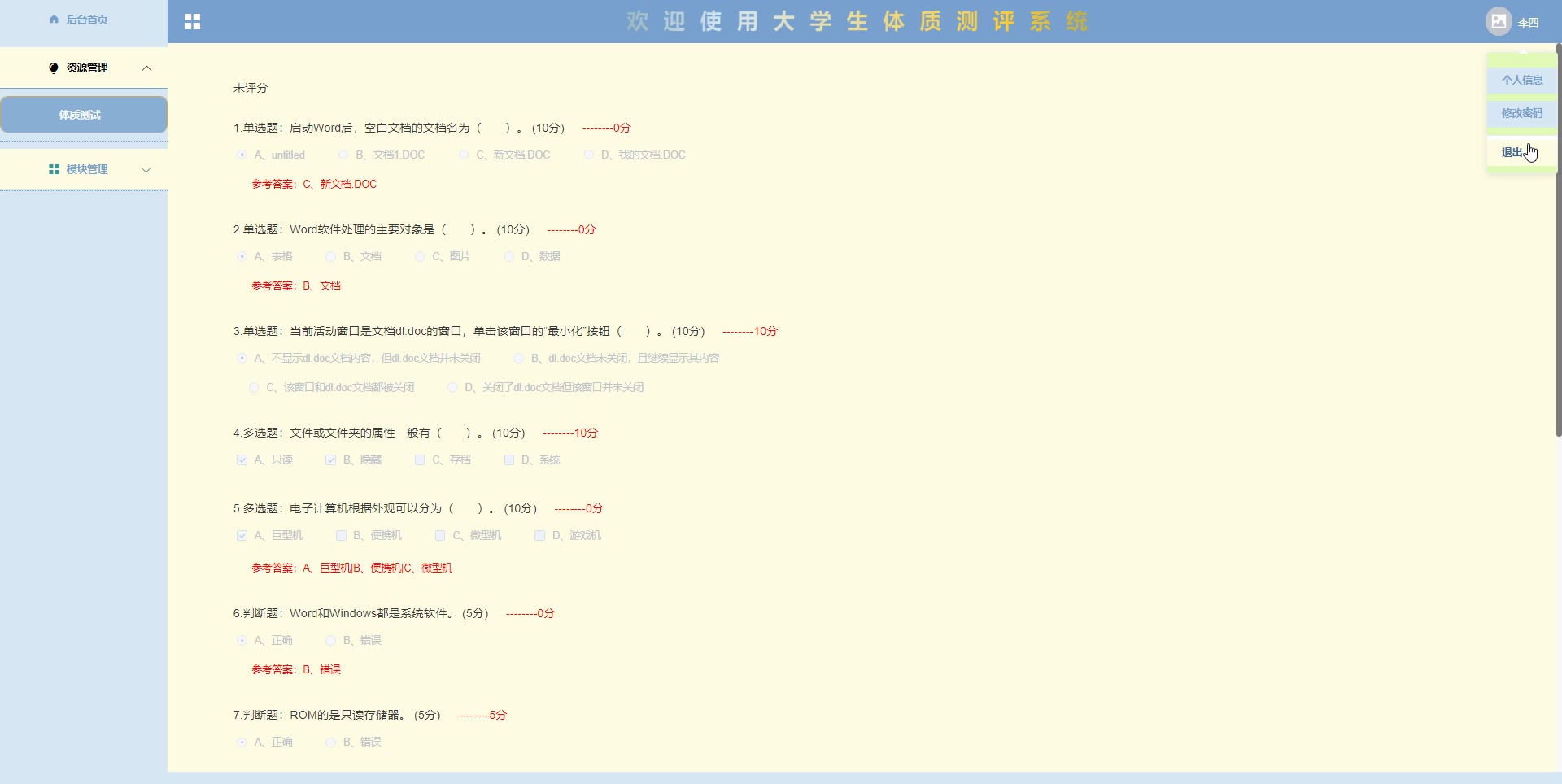
Task: Expand the 模块管理 section chevron
Action: 146,170
